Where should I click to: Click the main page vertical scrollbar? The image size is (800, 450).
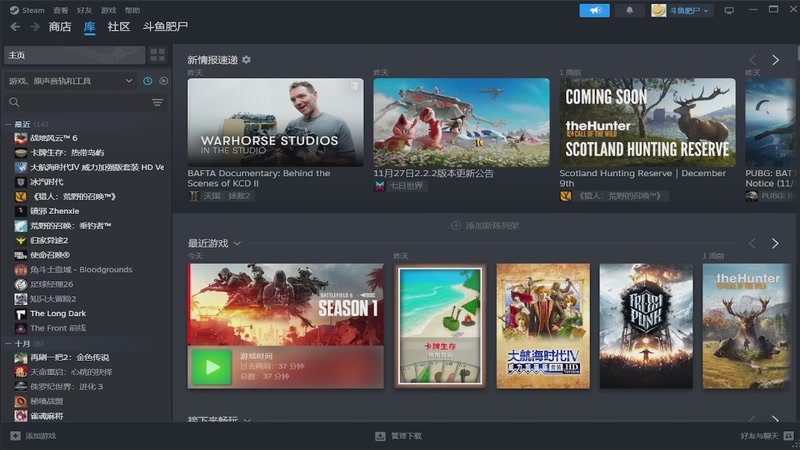click(x=797, y=53)
